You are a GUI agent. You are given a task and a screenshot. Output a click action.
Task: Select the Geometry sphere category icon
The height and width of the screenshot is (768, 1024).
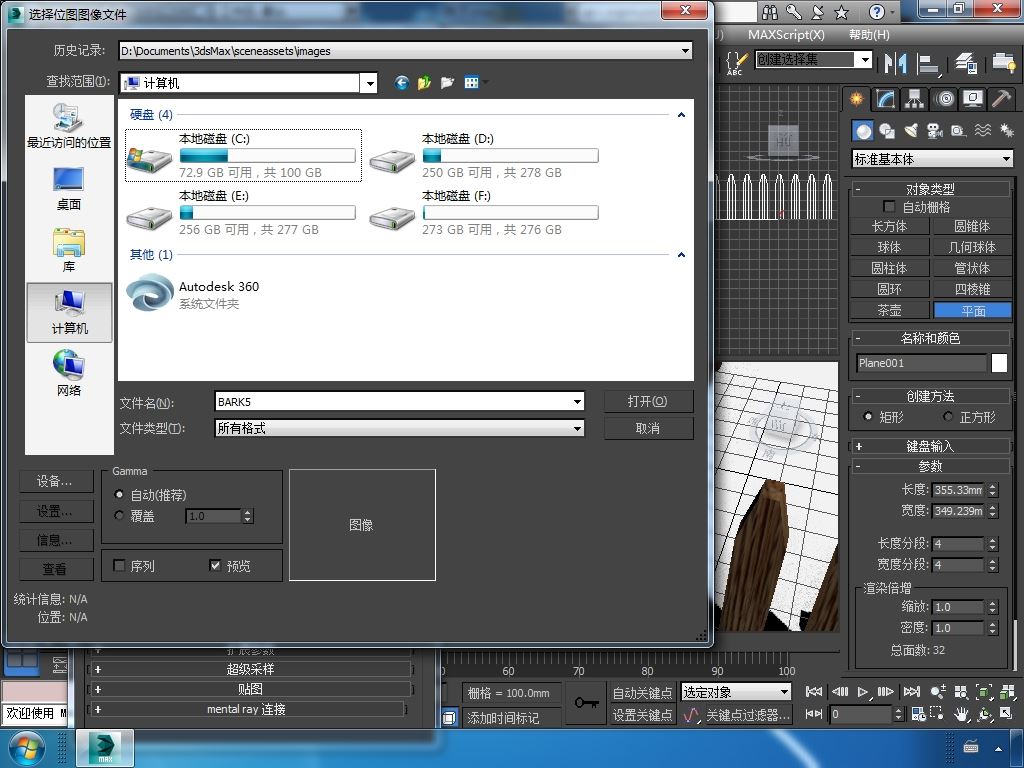click(x=863, y=131)
